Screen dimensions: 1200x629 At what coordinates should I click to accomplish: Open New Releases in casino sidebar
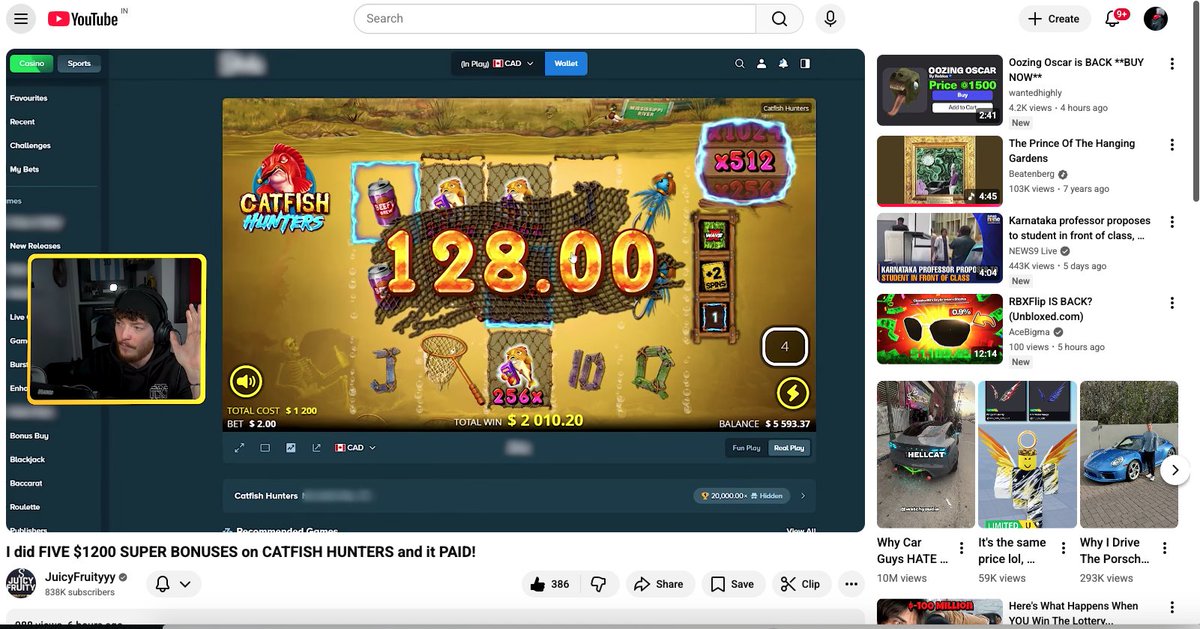coord(35,246)
